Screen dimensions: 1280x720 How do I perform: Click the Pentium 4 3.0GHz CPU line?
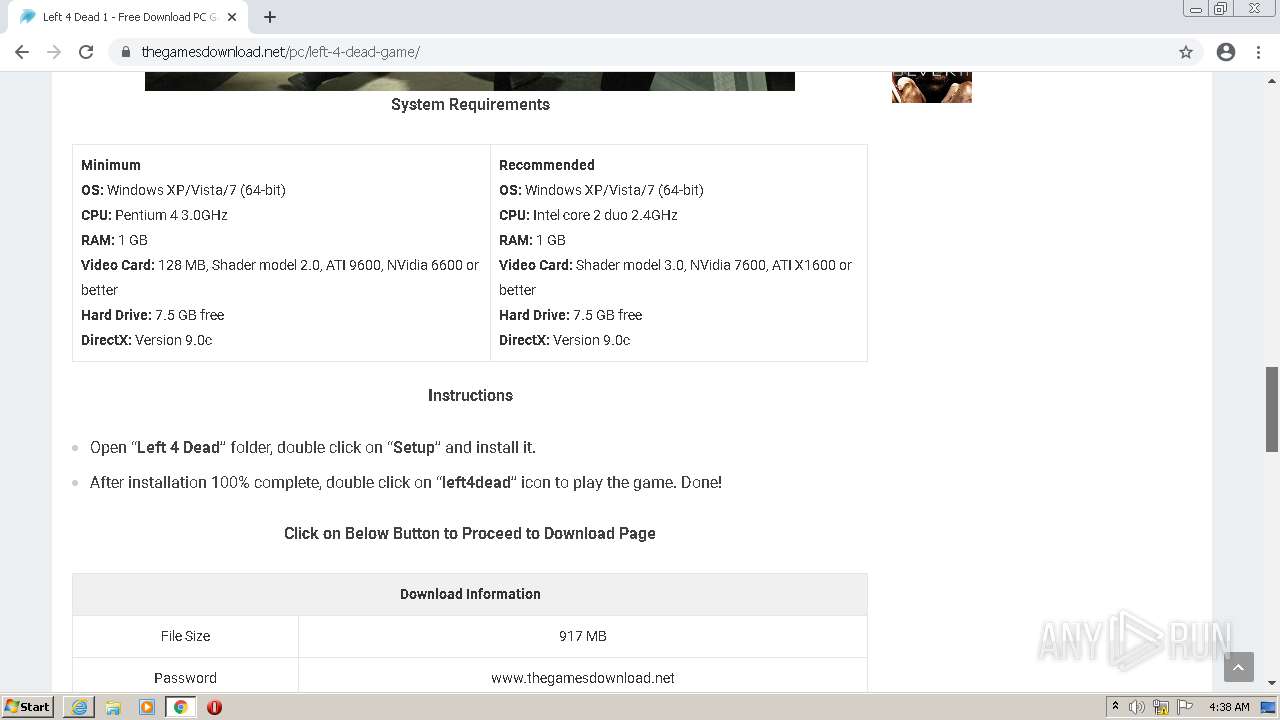(154, 215)
